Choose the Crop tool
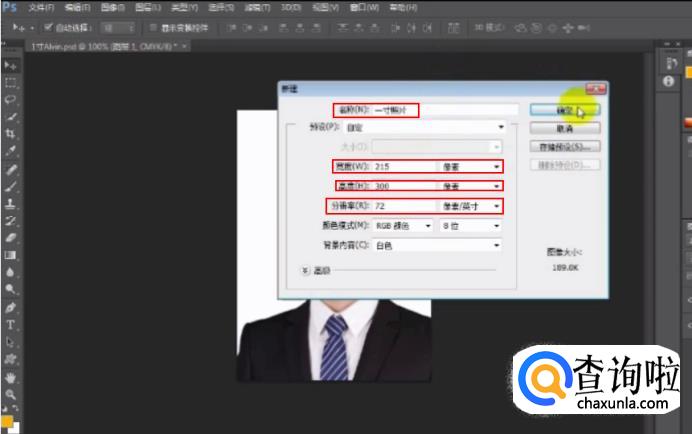 pos(11,133)
